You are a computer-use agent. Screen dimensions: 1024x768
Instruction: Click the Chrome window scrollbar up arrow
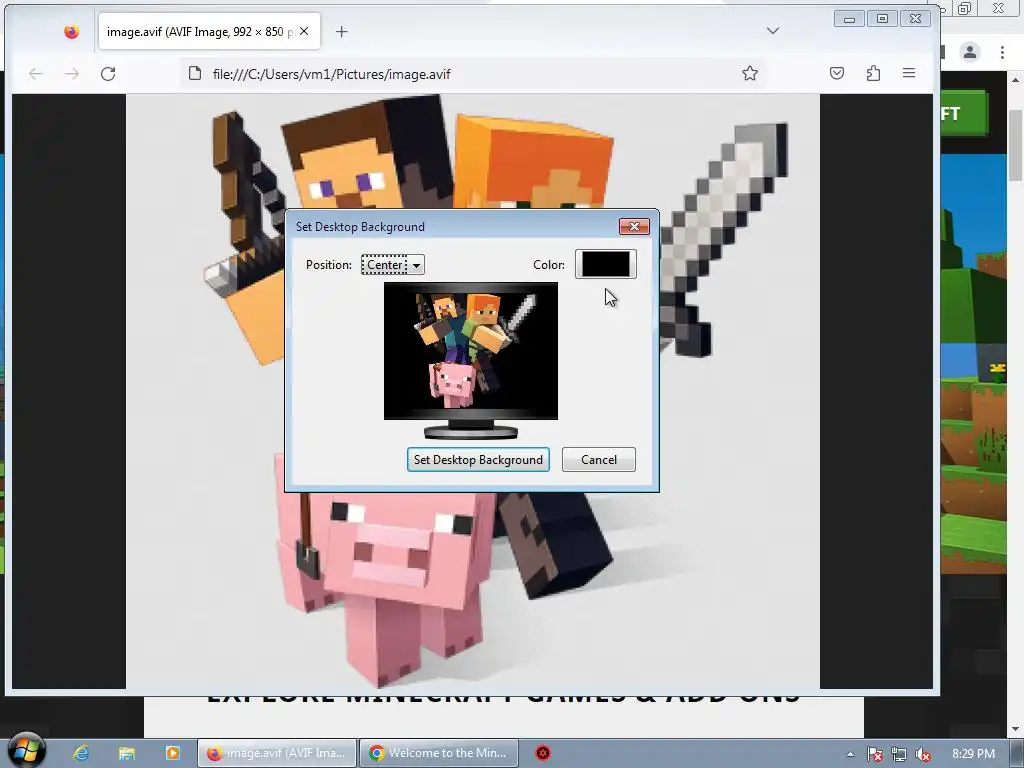click(1016, 80)
